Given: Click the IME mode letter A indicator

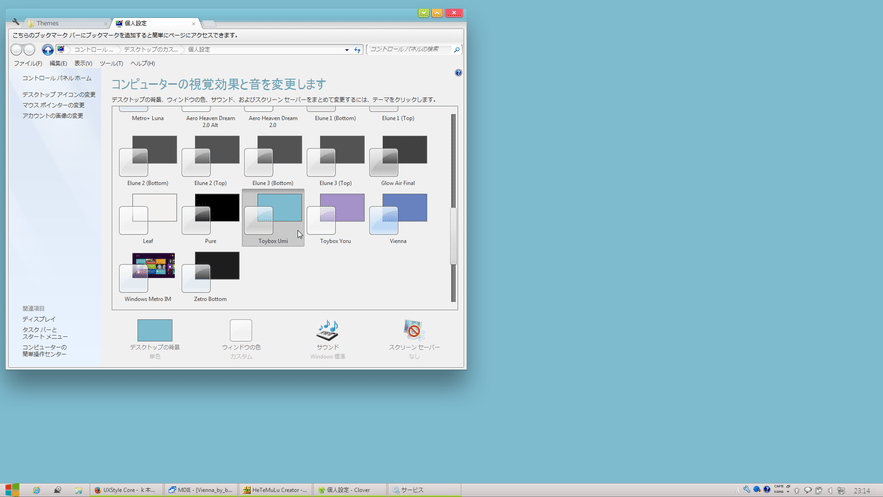Looking at the screenshot, I should pyautogui.click(x=738, y=490).
